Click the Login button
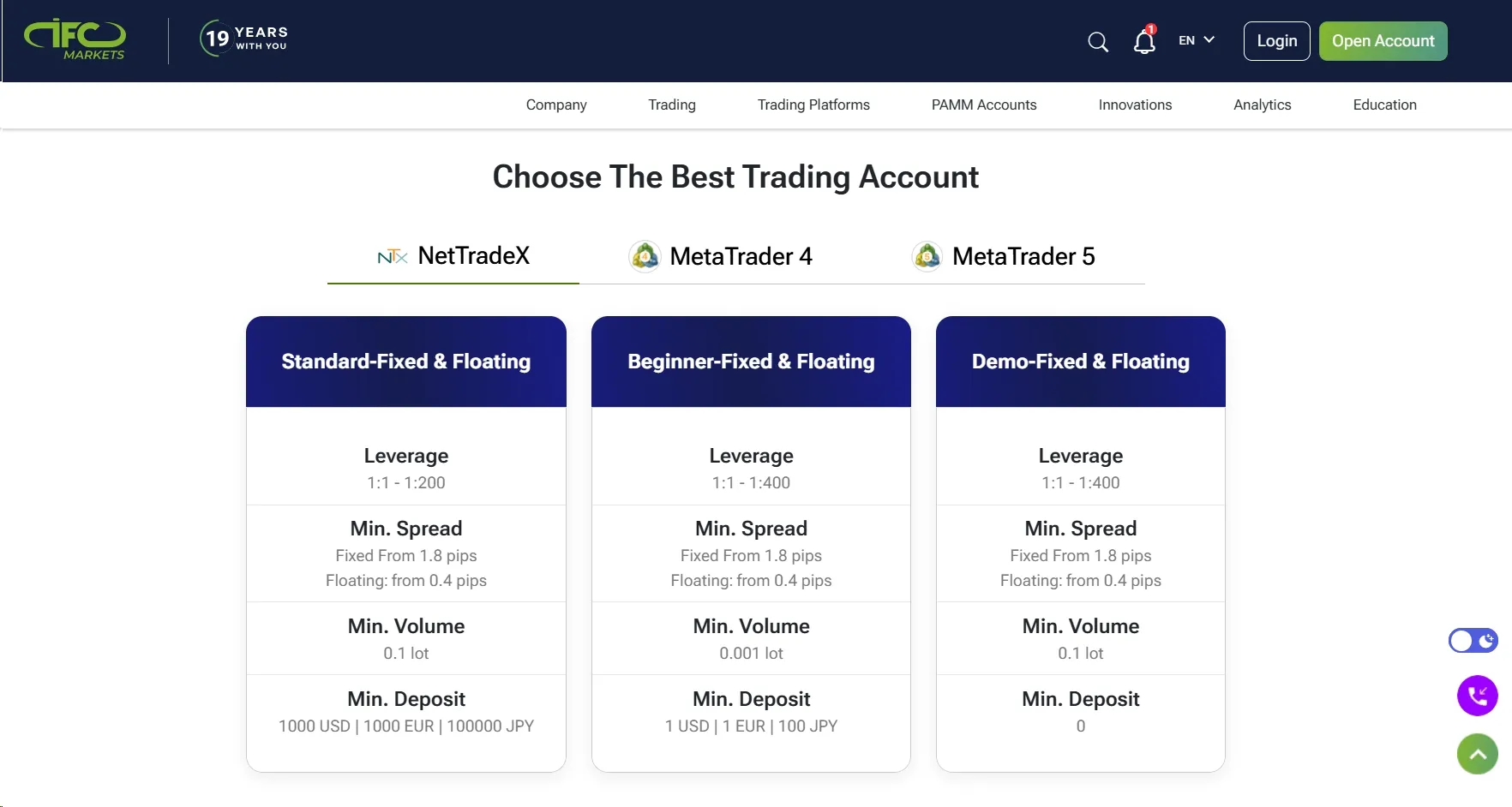Image resolution: width=1512 pixels, height=807 pixels. click(x=1277, y=41)
